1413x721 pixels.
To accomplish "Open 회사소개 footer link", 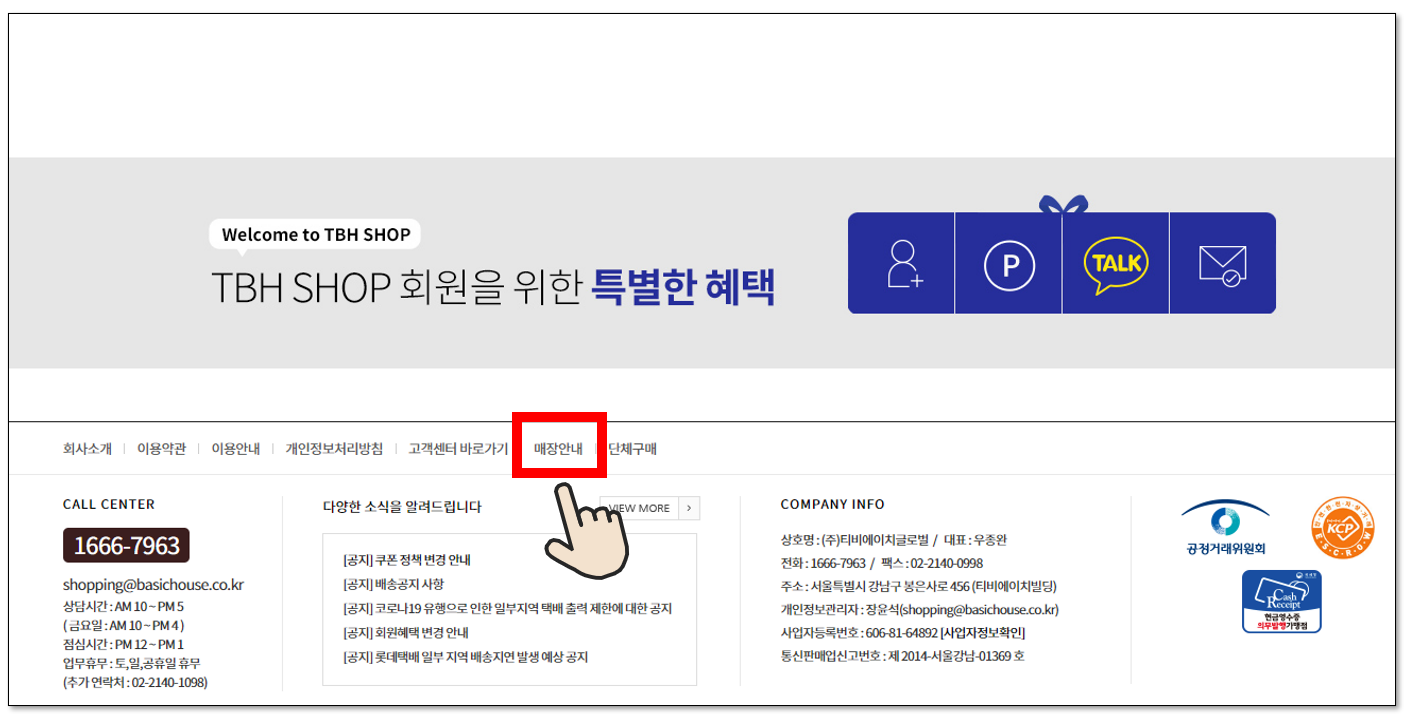I will click(87, 449).
